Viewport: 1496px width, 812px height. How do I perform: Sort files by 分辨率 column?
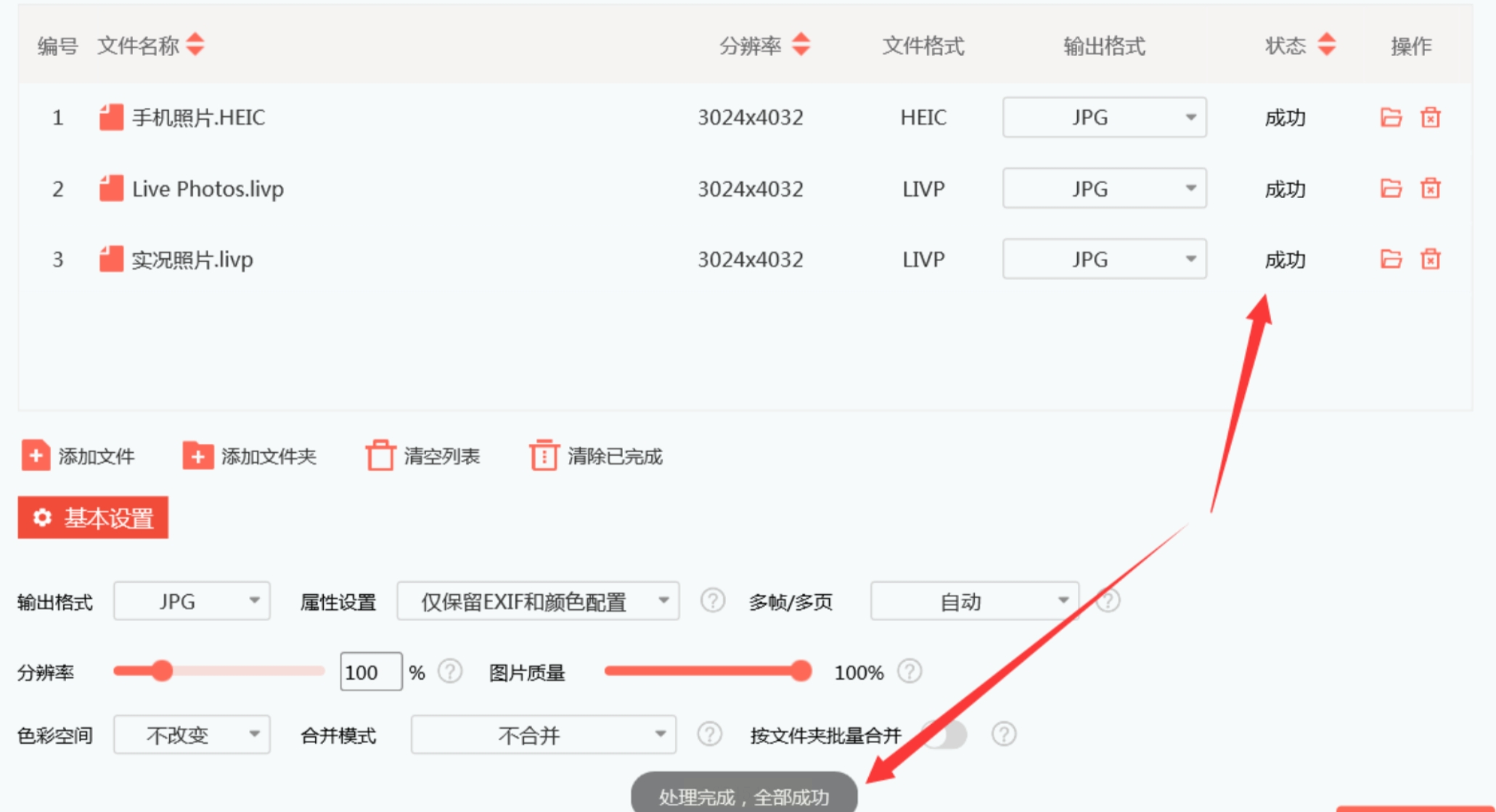point(801,45)
